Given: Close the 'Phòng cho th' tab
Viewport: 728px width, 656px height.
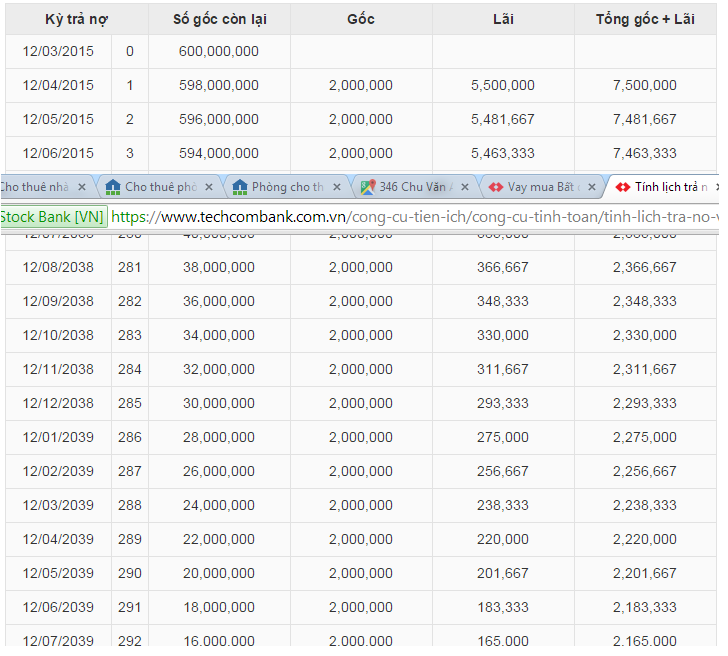Looking at the screenshot, I should (x=337, y=187).
